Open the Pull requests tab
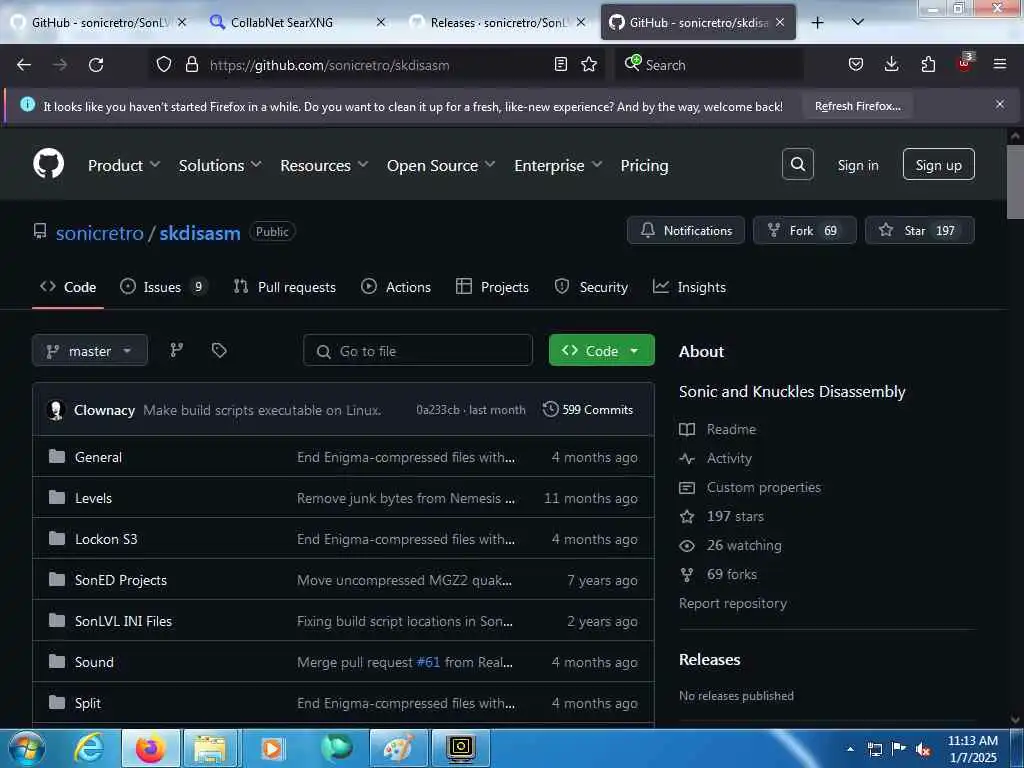The image size is (1024, 768). pyautogui.click(x=285, y=287)
